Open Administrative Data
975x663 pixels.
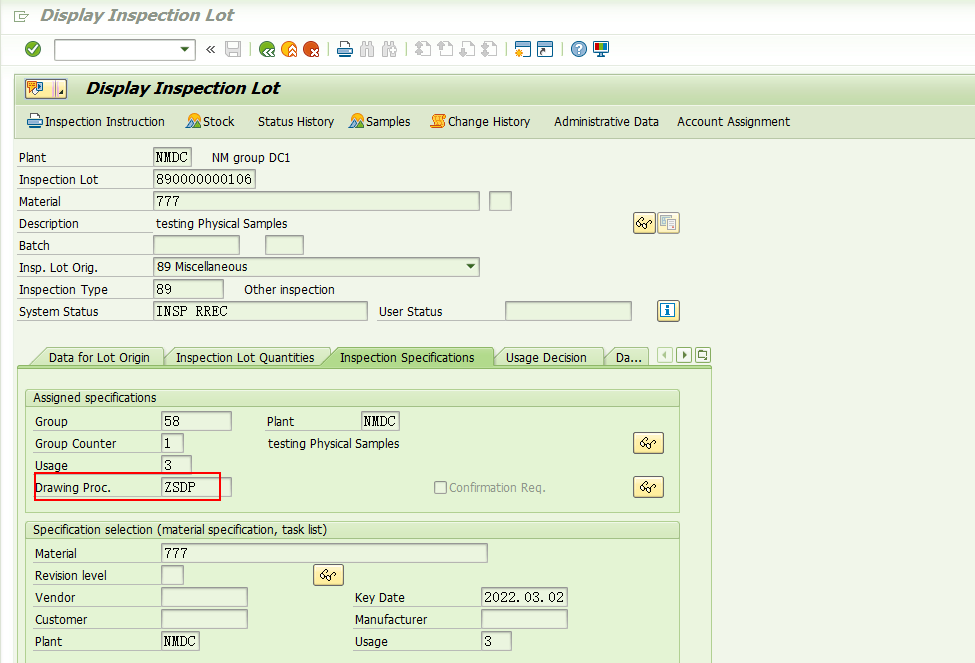[x=606, y=121]
